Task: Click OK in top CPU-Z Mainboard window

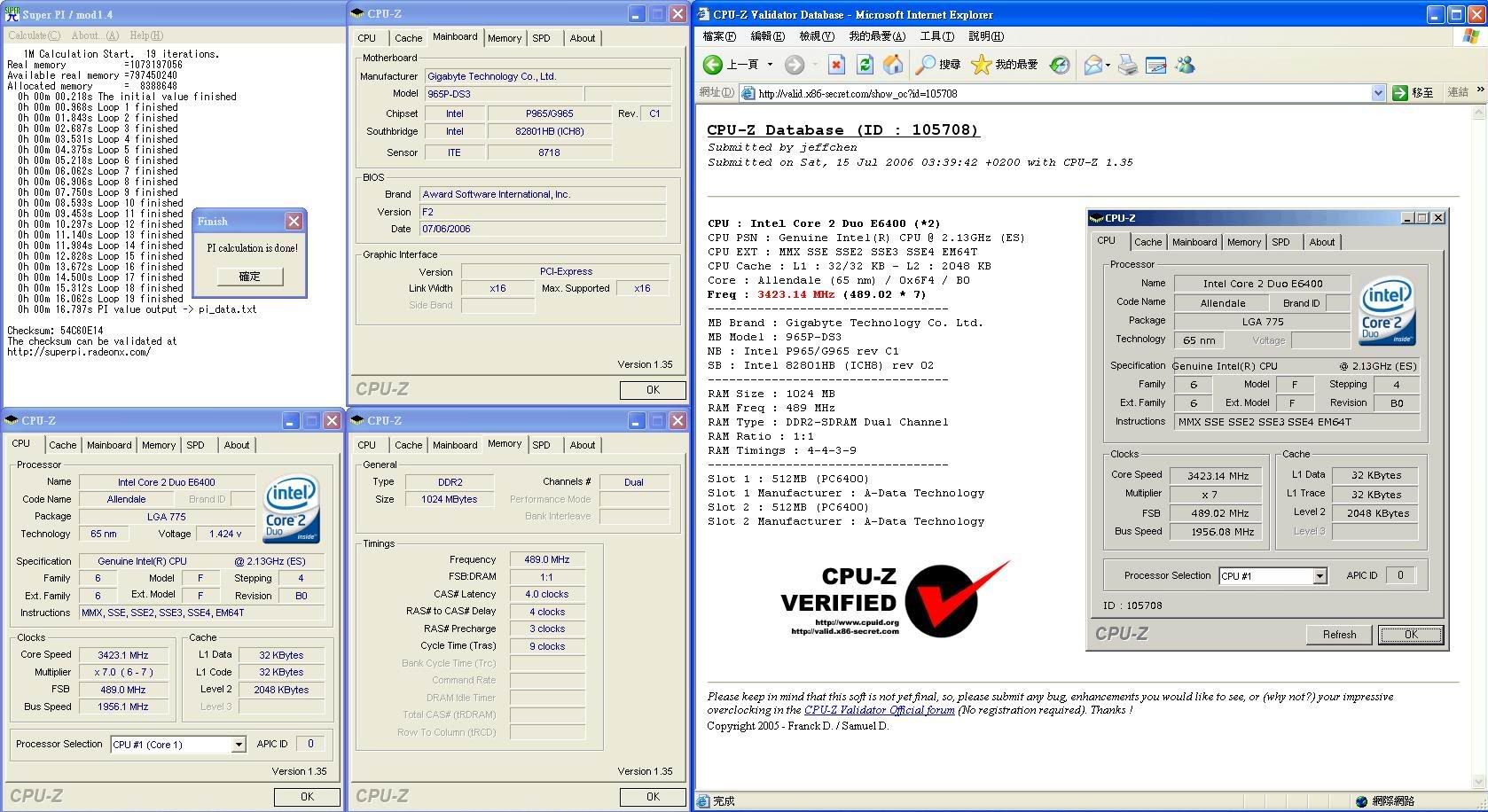Action: click(653, 390)
